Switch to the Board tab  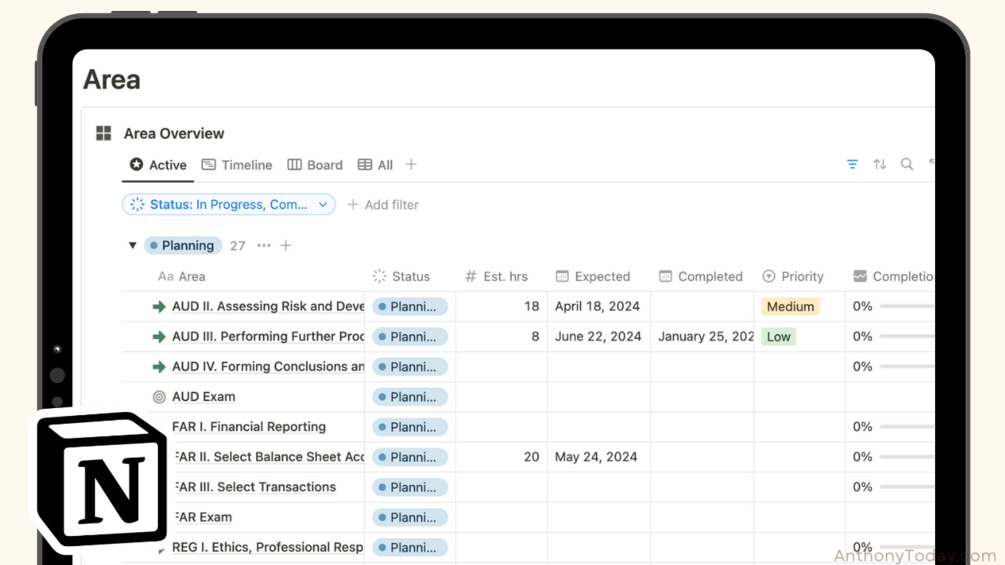pos(315,165)
